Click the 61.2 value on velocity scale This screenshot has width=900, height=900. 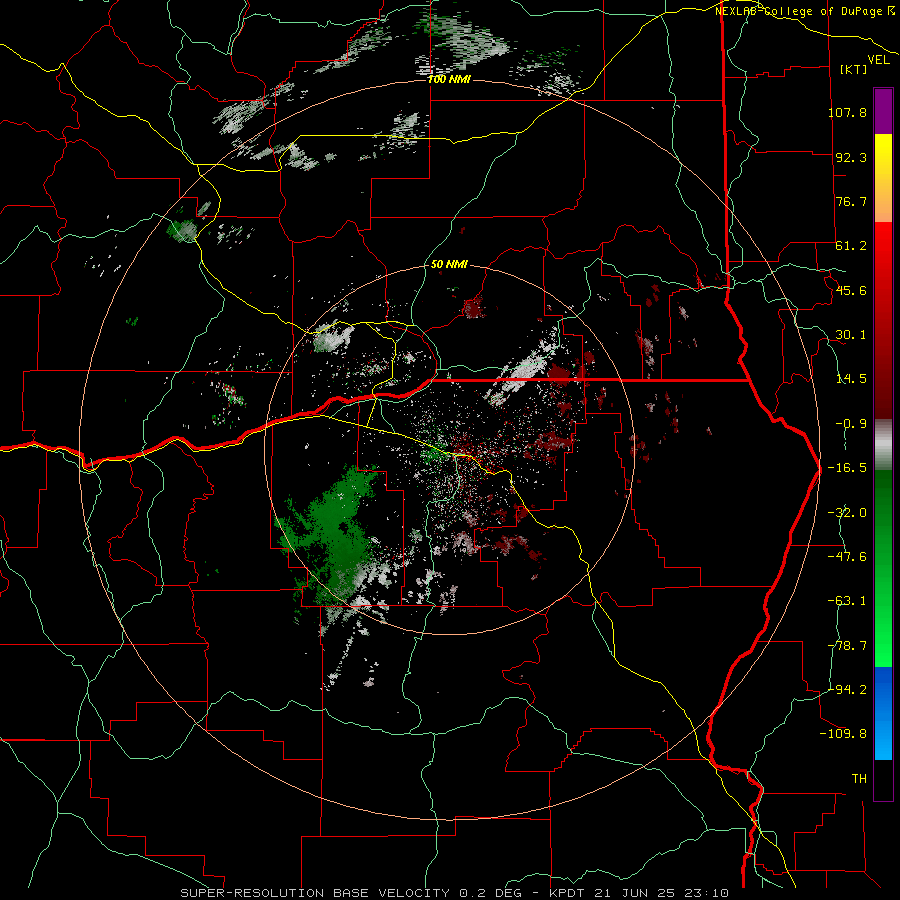(x=851, y=246)
